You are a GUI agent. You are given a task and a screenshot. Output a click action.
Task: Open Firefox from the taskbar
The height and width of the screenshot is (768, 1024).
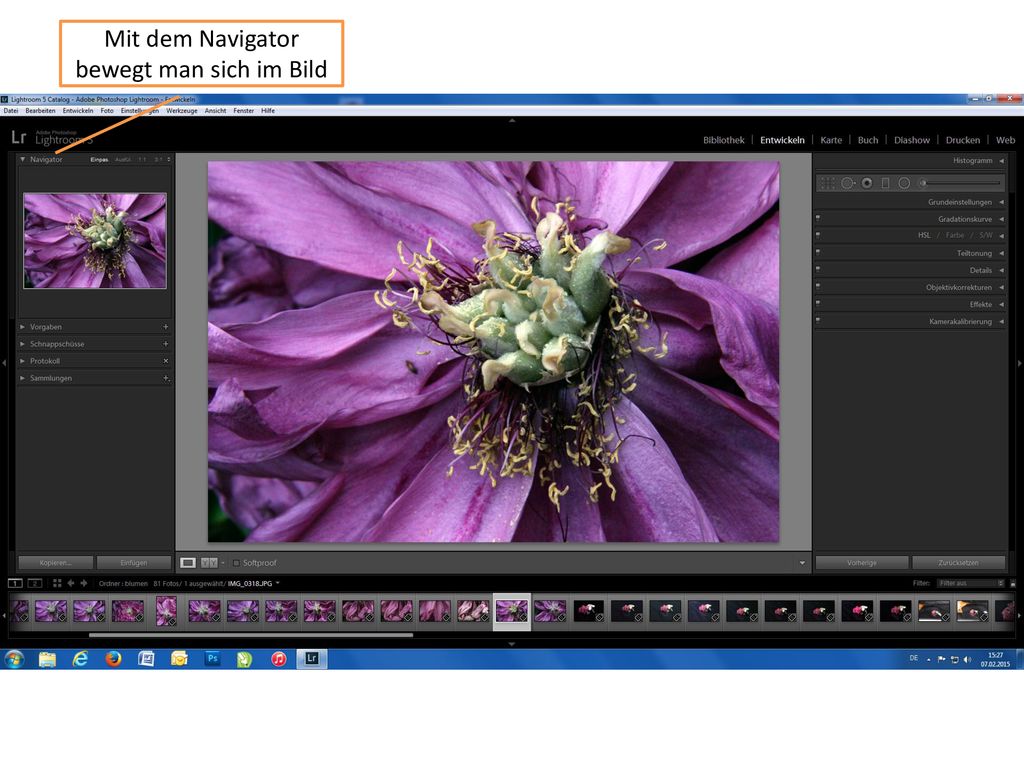pyautogui.click(x=113, y=659)
